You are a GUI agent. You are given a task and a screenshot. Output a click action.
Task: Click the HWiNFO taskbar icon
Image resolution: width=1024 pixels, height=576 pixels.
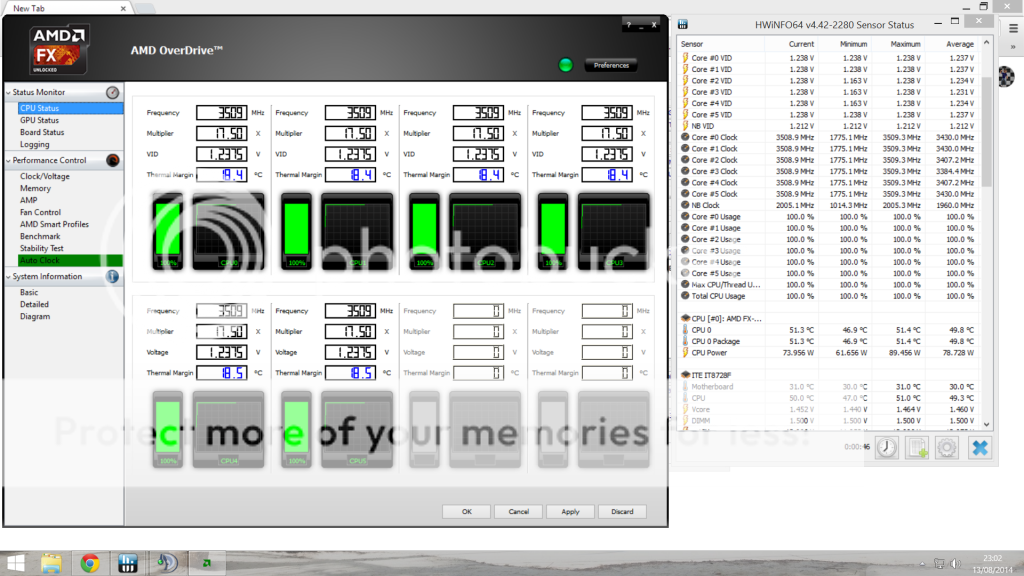coord(128,563)
